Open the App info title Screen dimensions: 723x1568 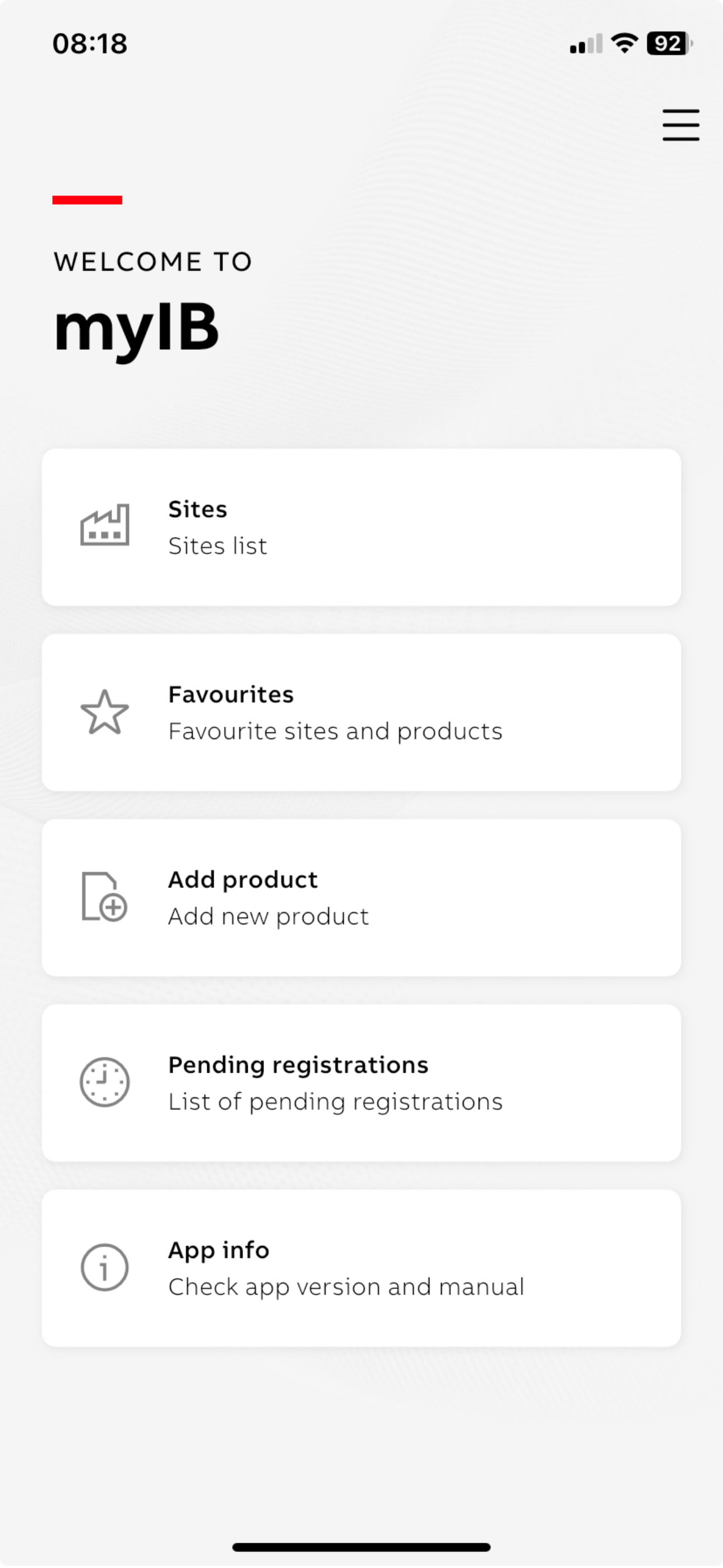(219, 1249)
